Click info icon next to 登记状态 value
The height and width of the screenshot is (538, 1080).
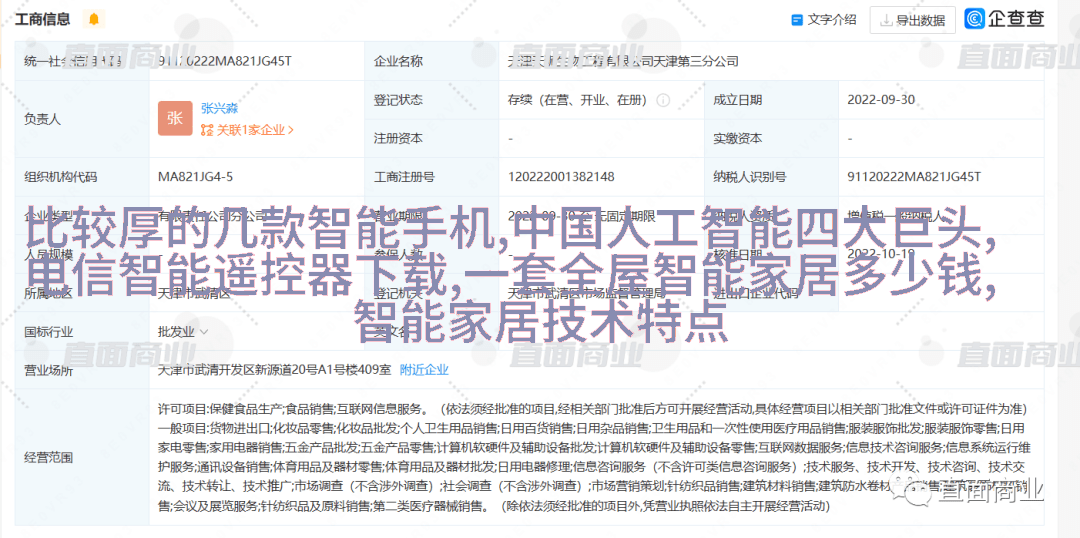click(662, 100)
